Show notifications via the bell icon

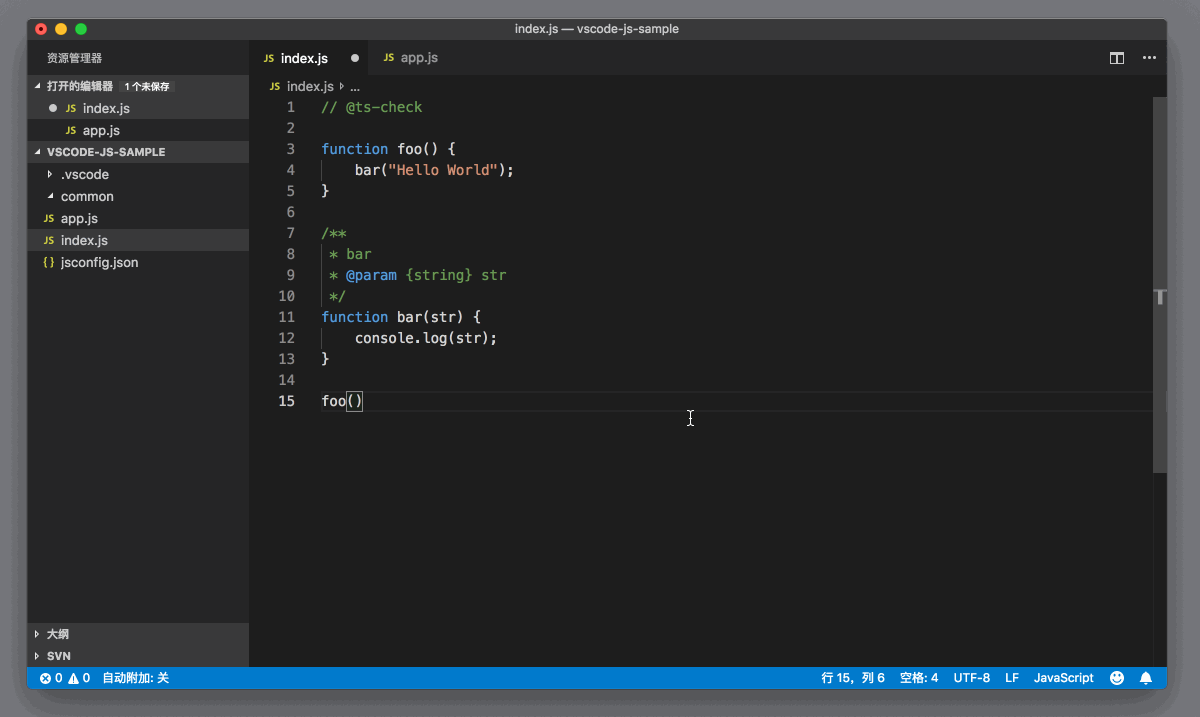pos(1146,677)
